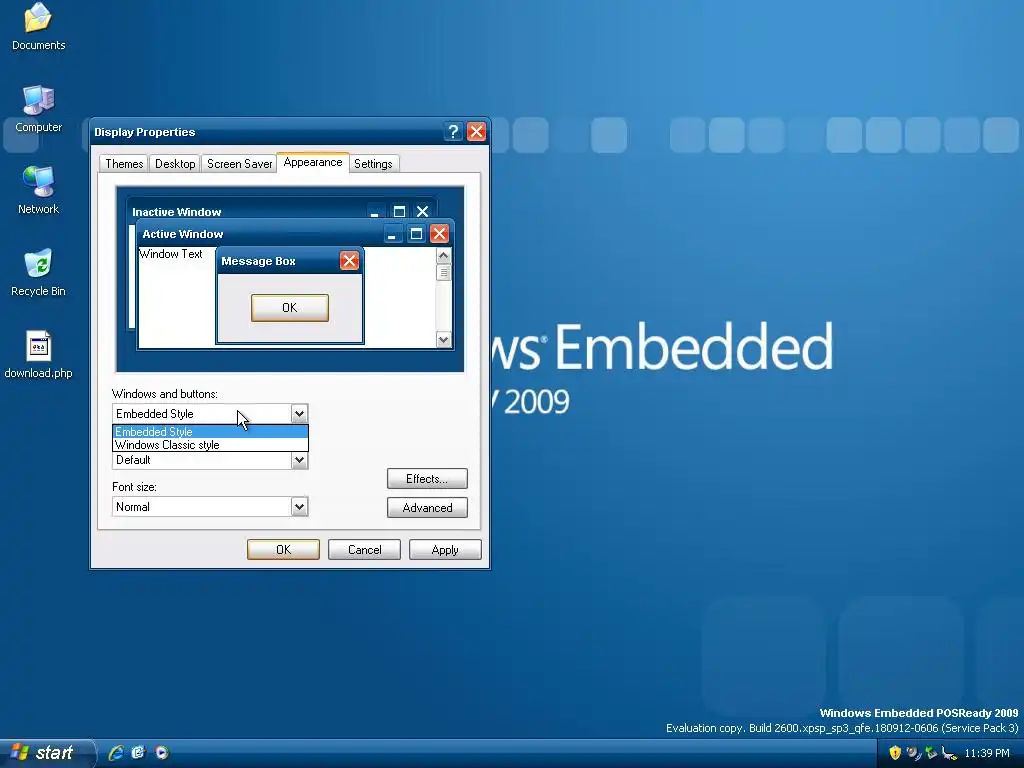The image size is (1024, 768).
Task: Confirm with the dialog's main OK button
Action: [x=283, y=550]
